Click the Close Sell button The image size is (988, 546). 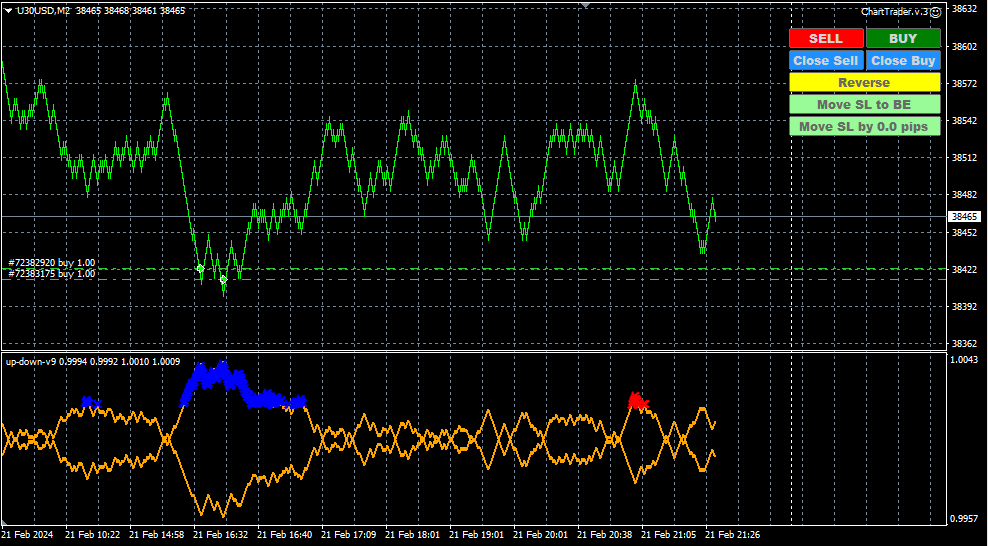[x=826, y=60]
